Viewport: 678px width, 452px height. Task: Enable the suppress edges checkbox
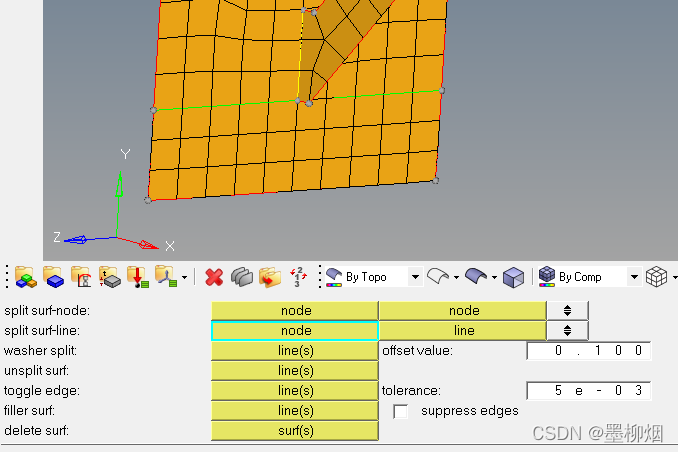coord(401,411)
